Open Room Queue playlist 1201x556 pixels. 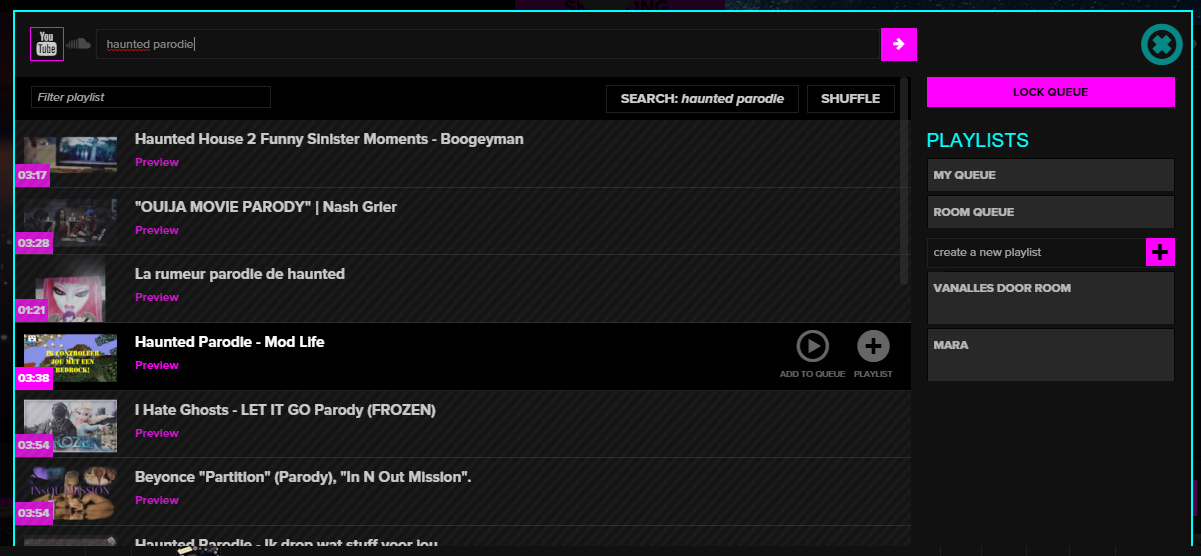1050,212
